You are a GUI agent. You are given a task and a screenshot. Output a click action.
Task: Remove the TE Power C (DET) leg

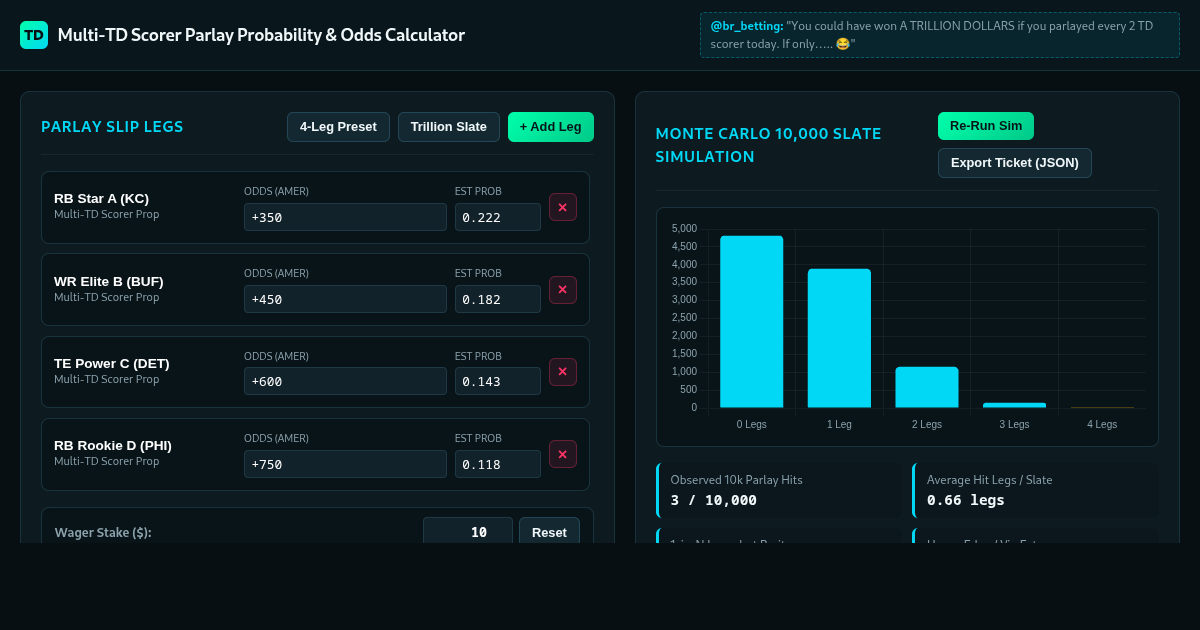click(563, 372)
